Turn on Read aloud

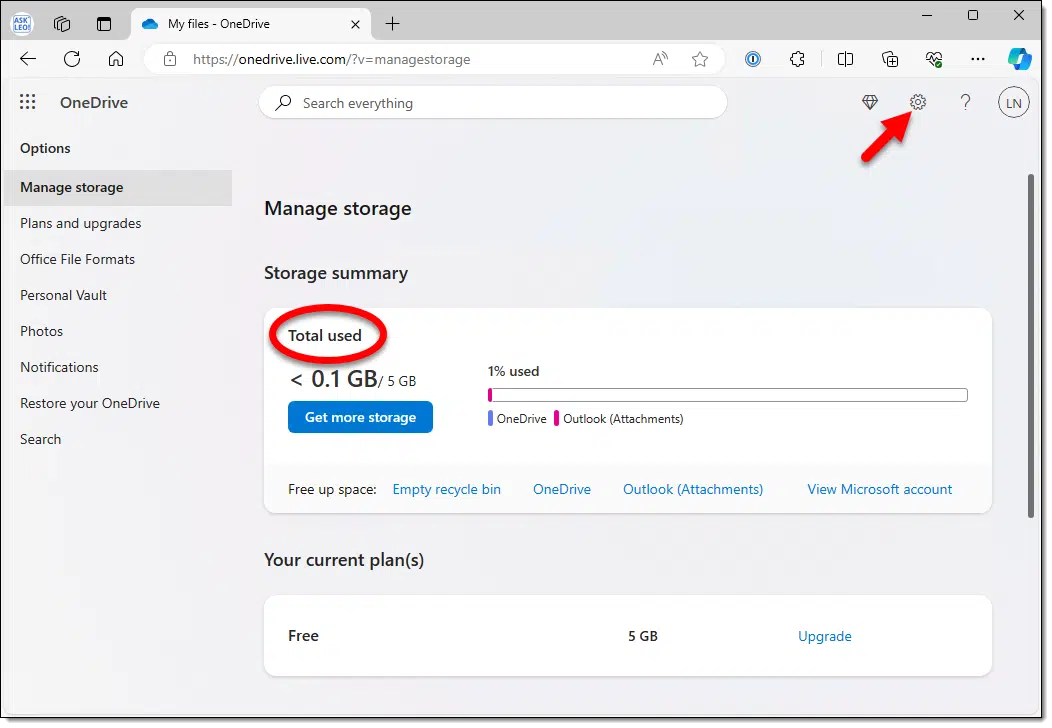click(660, 59)
